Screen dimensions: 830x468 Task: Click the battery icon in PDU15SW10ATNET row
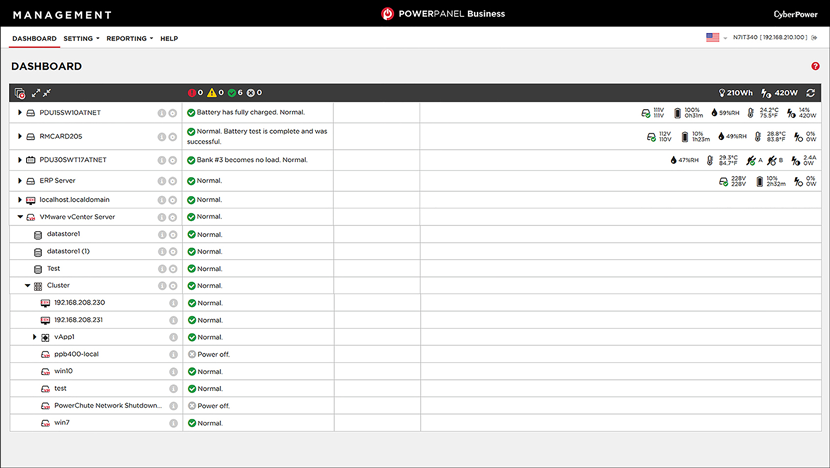(x=677, y=113)
